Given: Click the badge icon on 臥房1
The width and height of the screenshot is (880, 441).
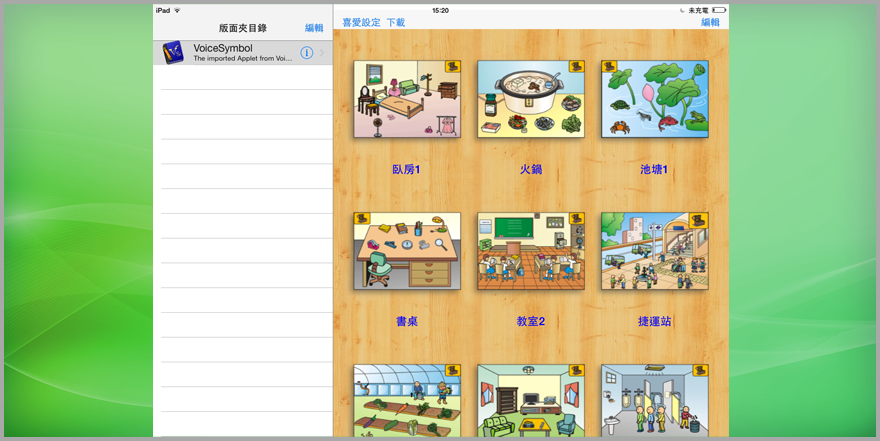Looking at the screenshot, I should click(453, 67).
